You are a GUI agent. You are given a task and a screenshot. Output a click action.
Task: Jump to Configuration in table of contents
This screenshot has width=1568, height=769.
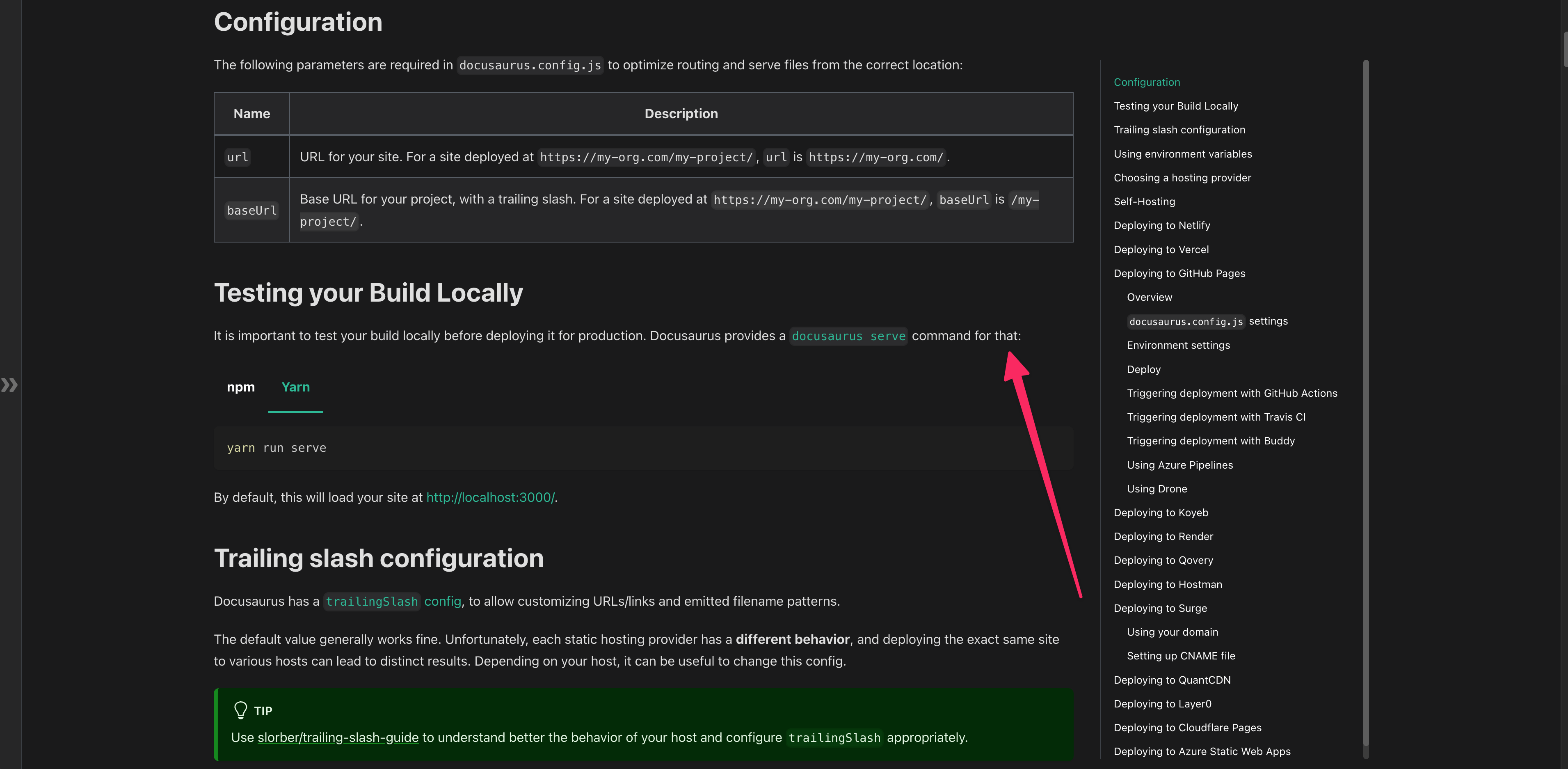[1146, 82]
